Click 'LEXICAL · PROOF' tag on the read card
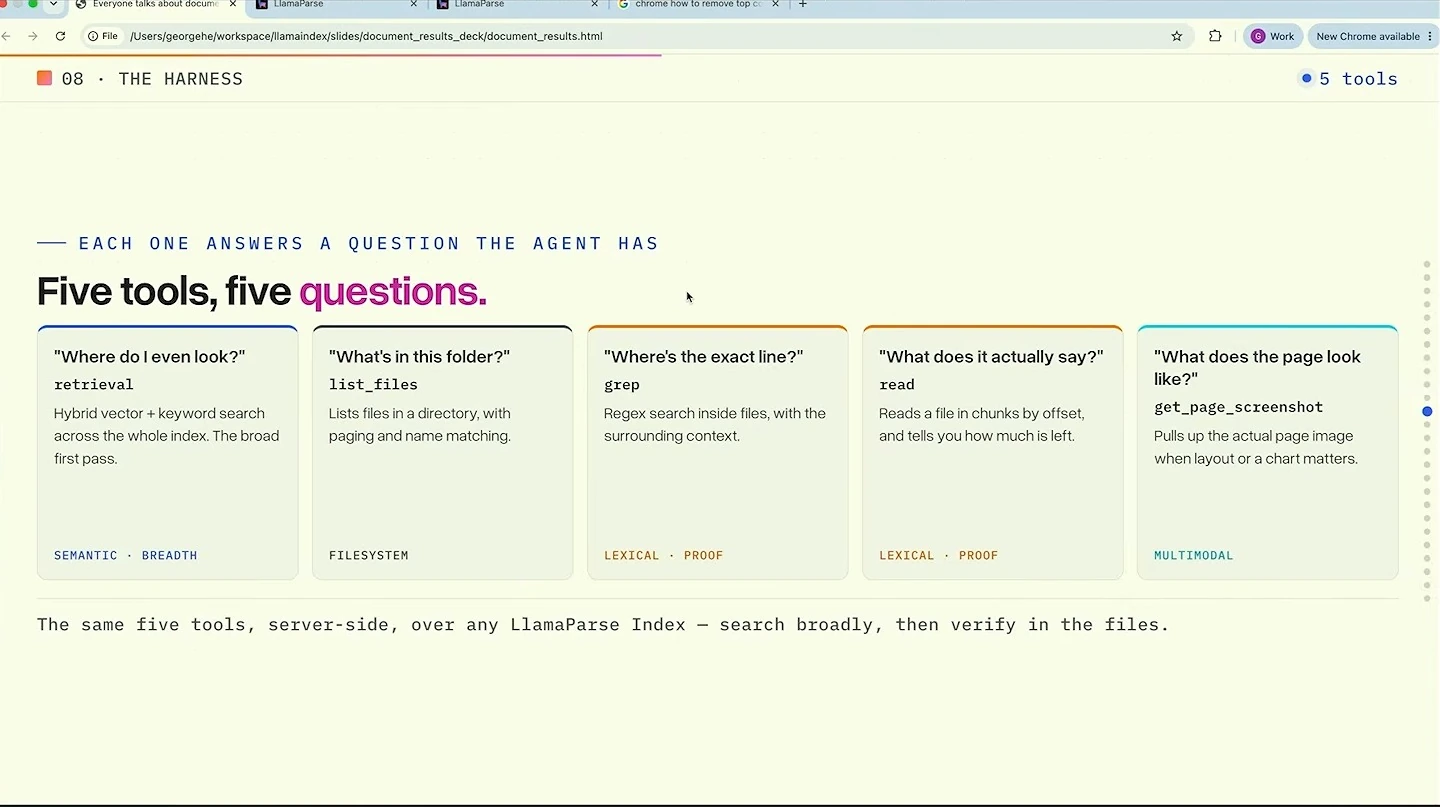 (x=939, y=555)
